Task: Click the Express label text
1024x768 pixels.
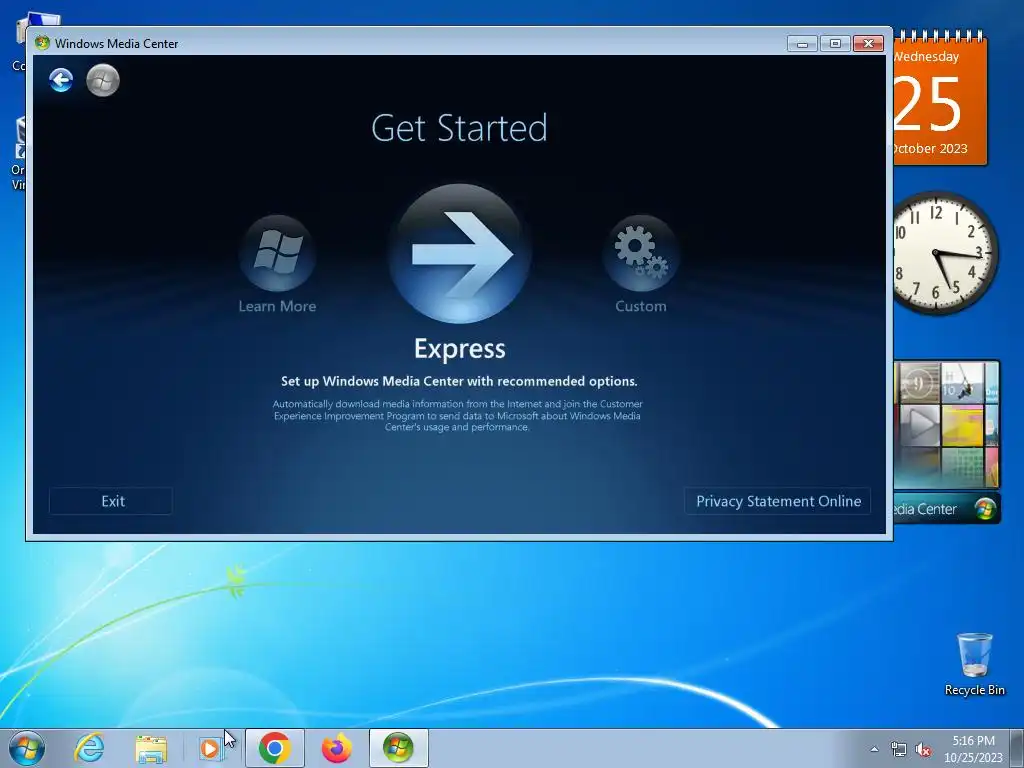Action: 460,349
